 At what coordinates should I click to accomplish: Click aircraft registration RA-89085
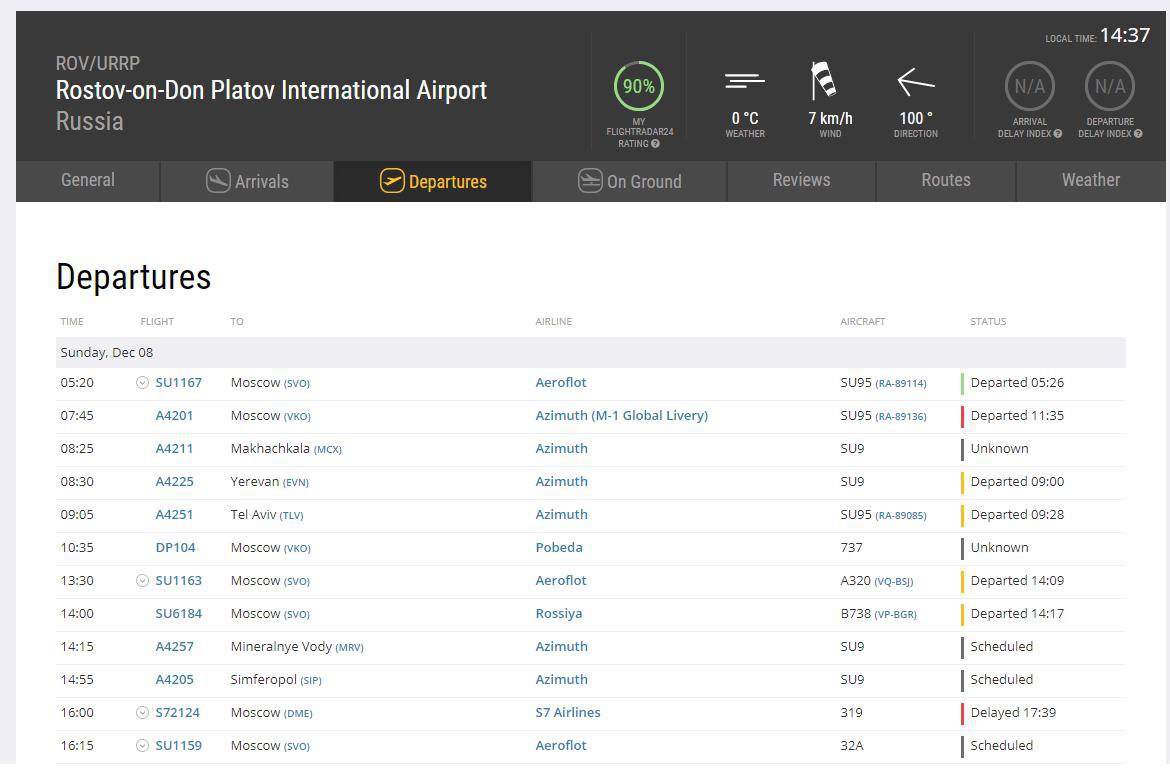901,516
